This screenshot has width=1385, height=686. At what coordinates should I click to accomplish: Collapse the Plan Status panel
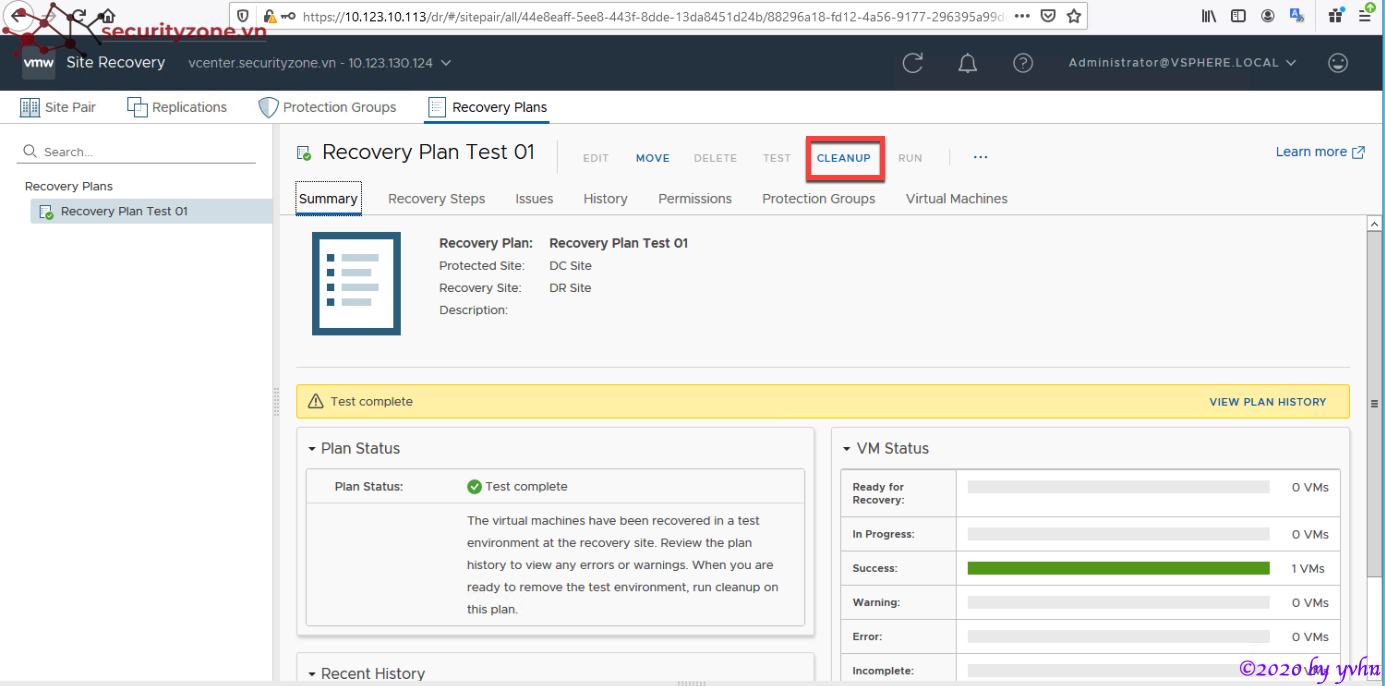312,449
